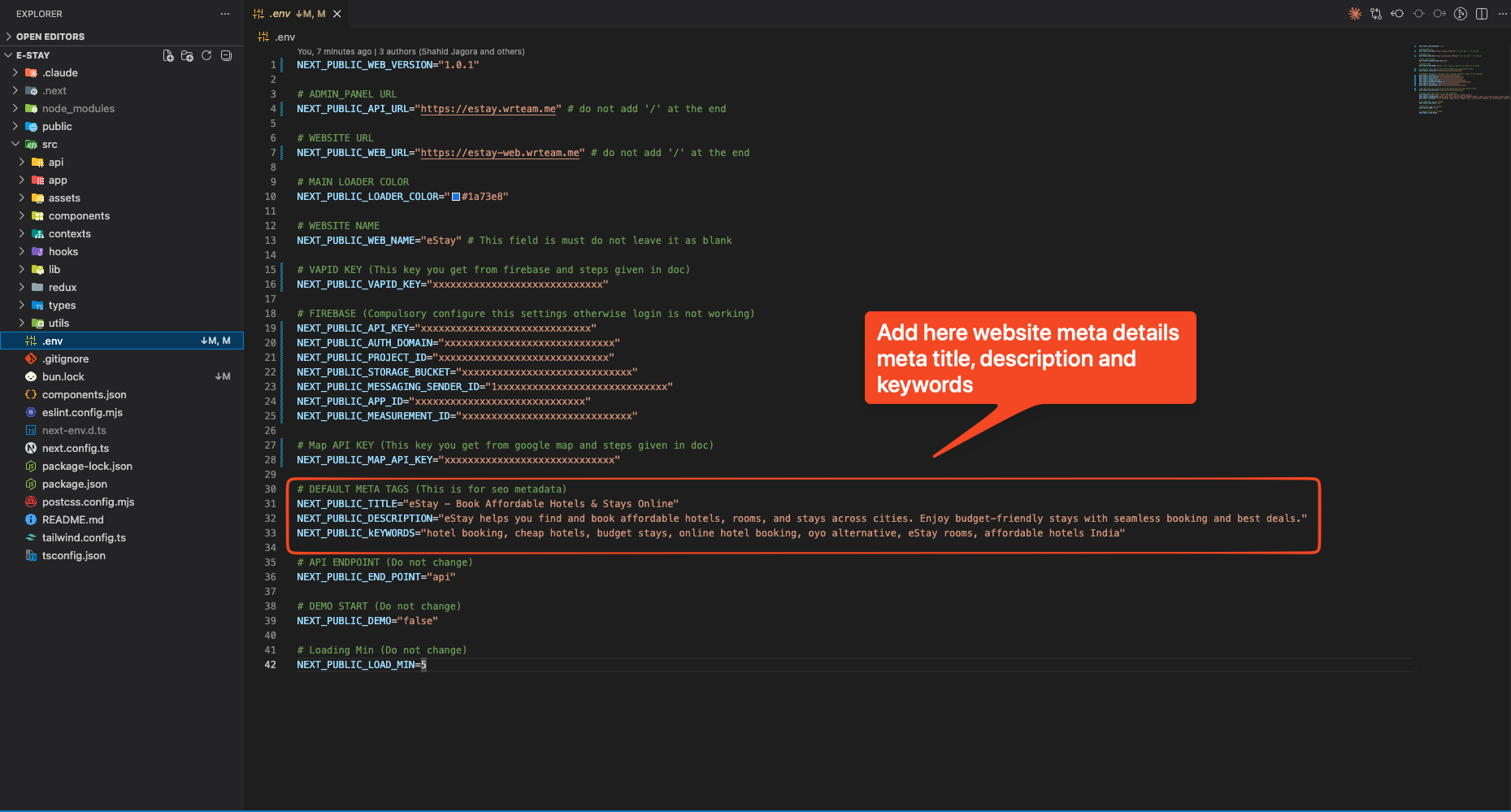Expand the OPEN EDITORS section

(x=122, y=37)
